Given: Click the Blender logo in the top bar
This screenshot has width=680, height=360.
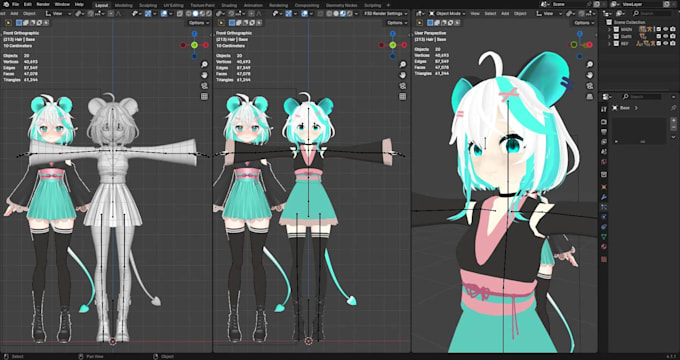Looking at the screenshot, I should (5, 4).
